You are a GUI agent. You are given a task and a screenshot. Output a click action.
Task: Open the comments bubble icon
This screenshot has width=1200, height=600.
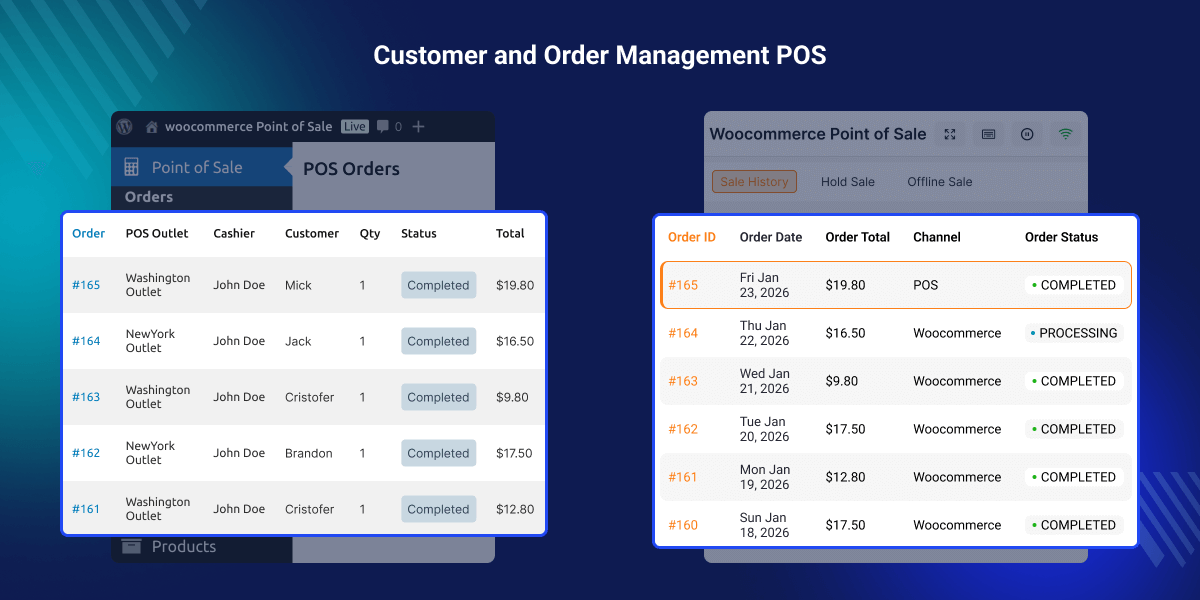point(383,127)
